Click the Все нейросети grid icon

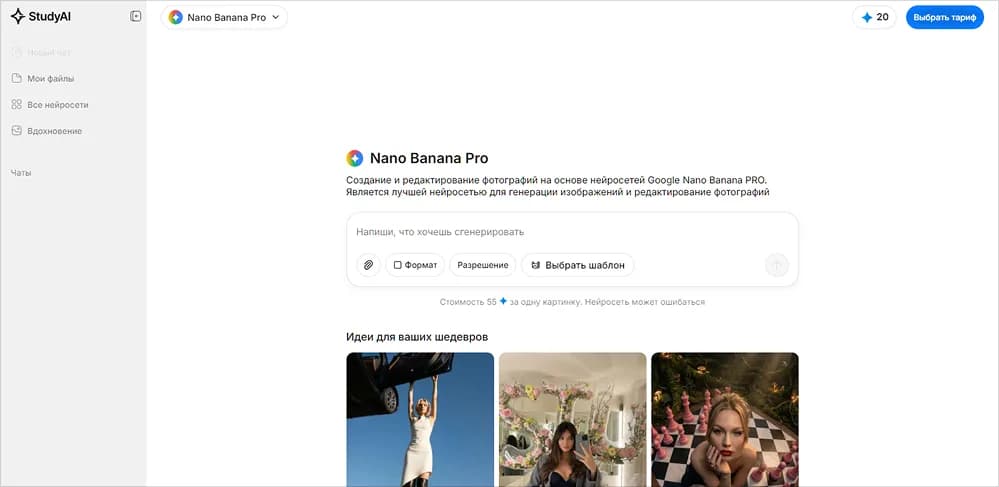17,104
